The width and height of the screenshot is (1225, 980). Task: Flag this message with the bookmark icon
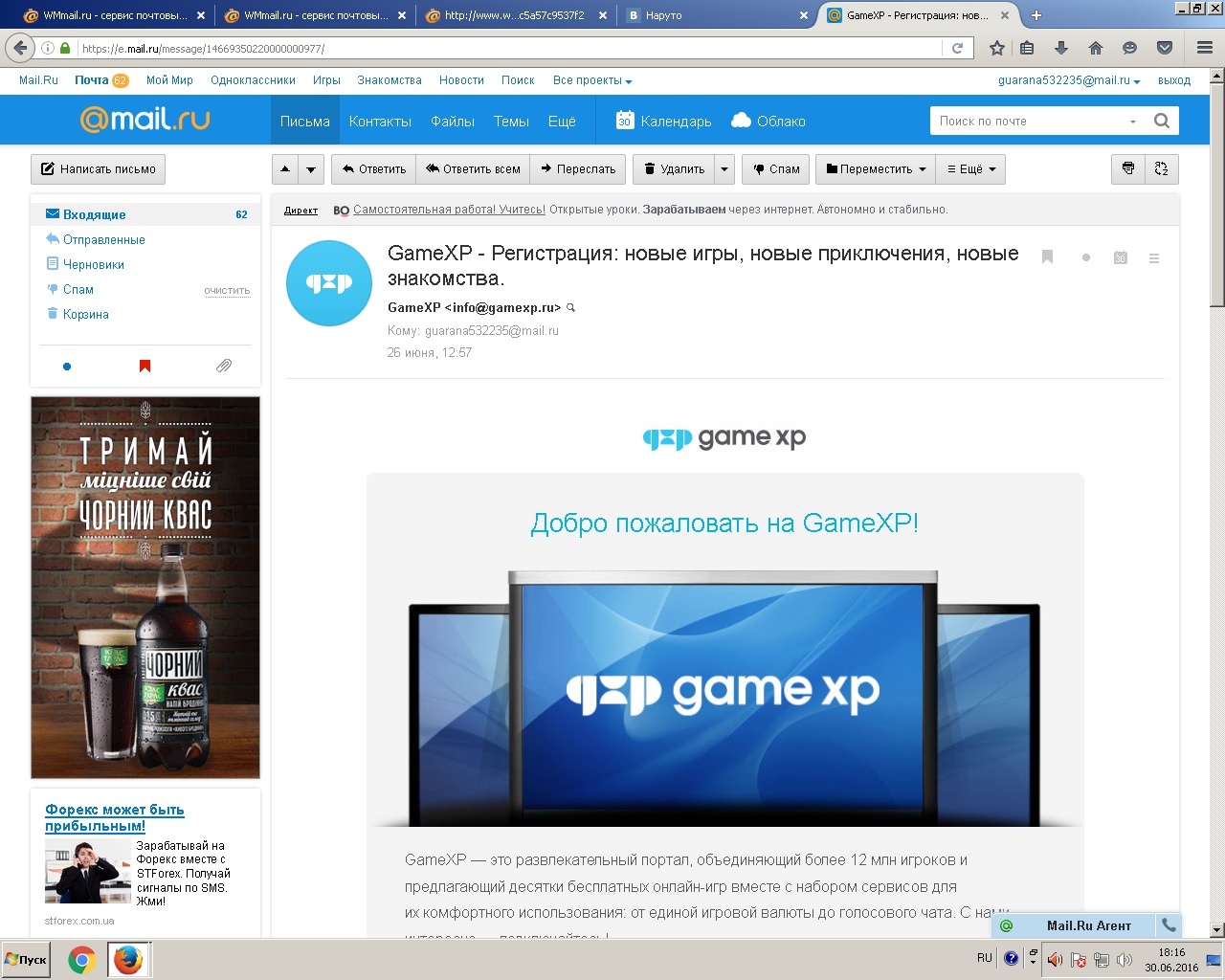point(1048,257)
